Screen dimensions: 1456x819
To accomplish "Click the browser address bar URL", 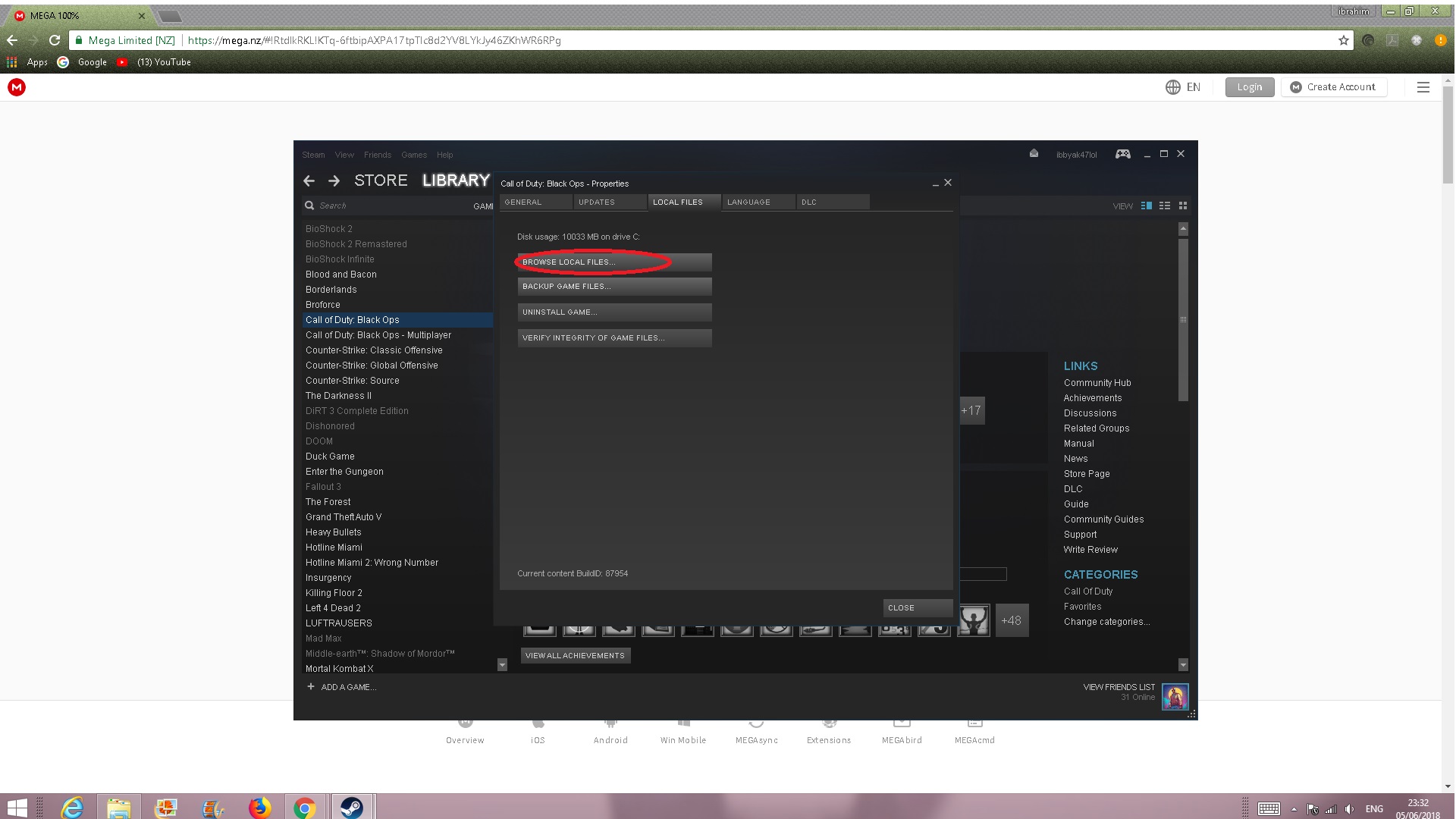I will pyautogui.click(x=374, y=40).
